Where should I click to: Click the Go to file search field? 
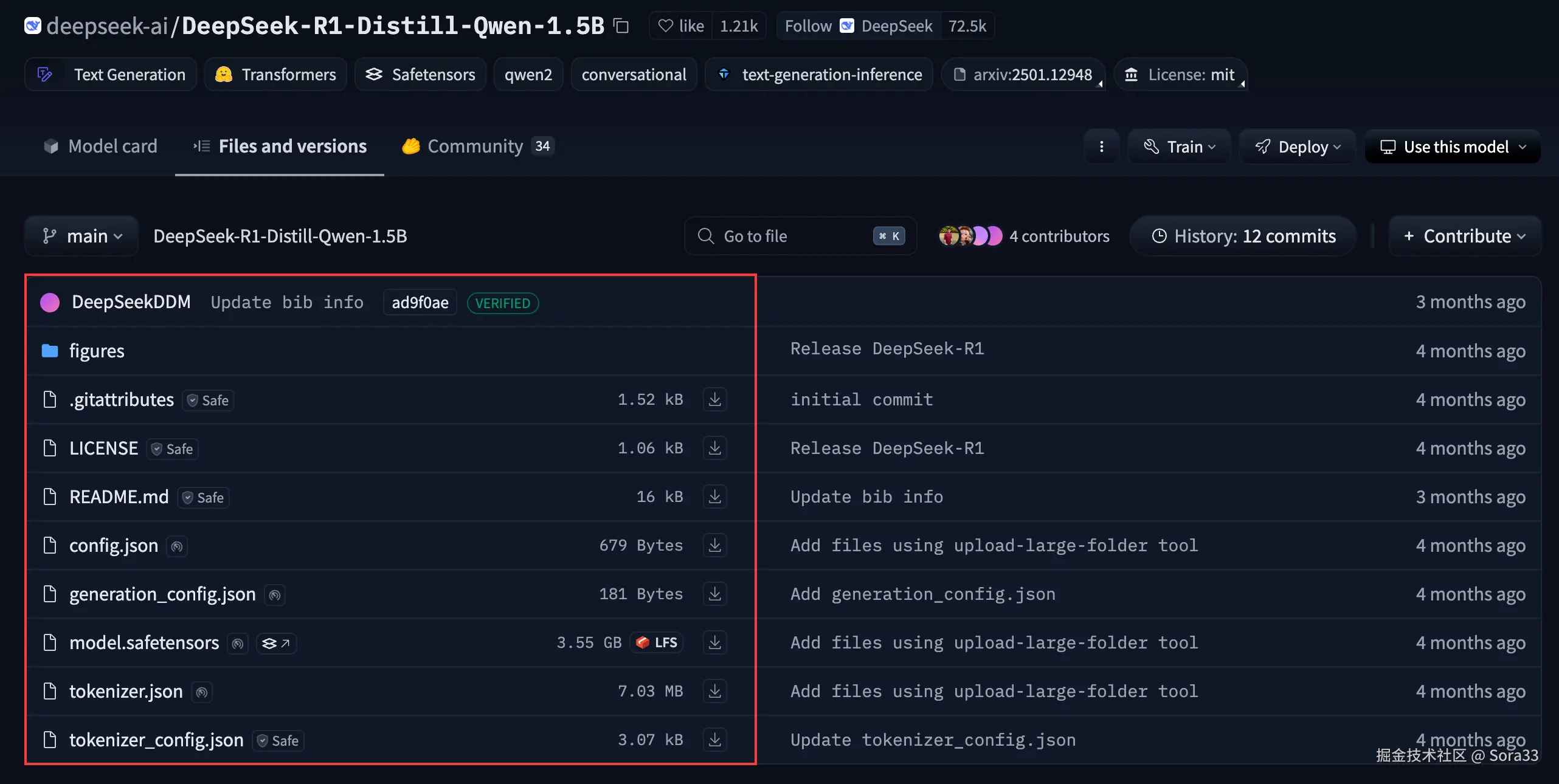coord(801,236)
